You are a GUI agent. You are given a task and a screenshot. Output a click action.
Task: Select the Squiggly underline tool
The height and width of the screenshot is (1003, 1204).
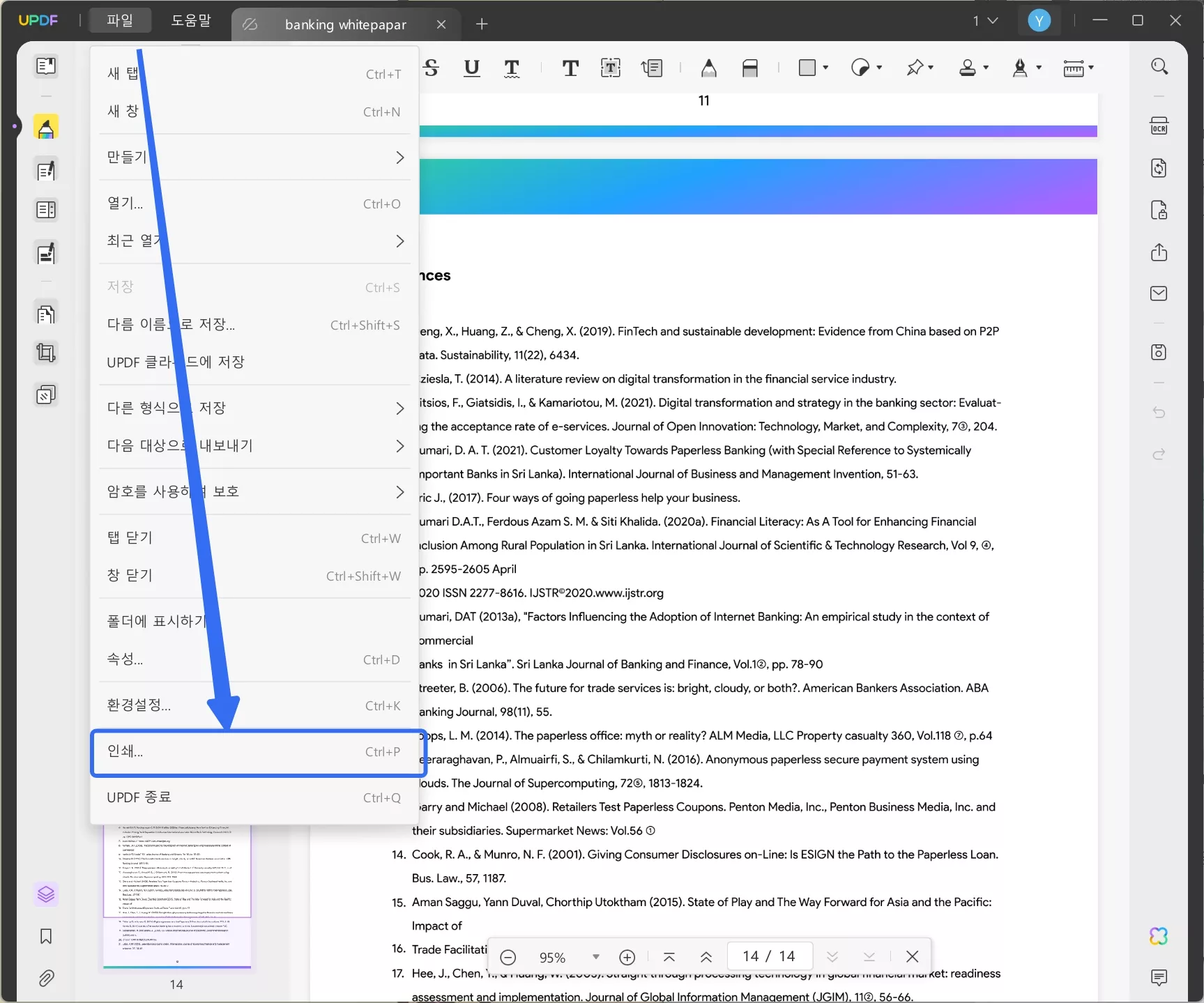(x=512, y=68)
